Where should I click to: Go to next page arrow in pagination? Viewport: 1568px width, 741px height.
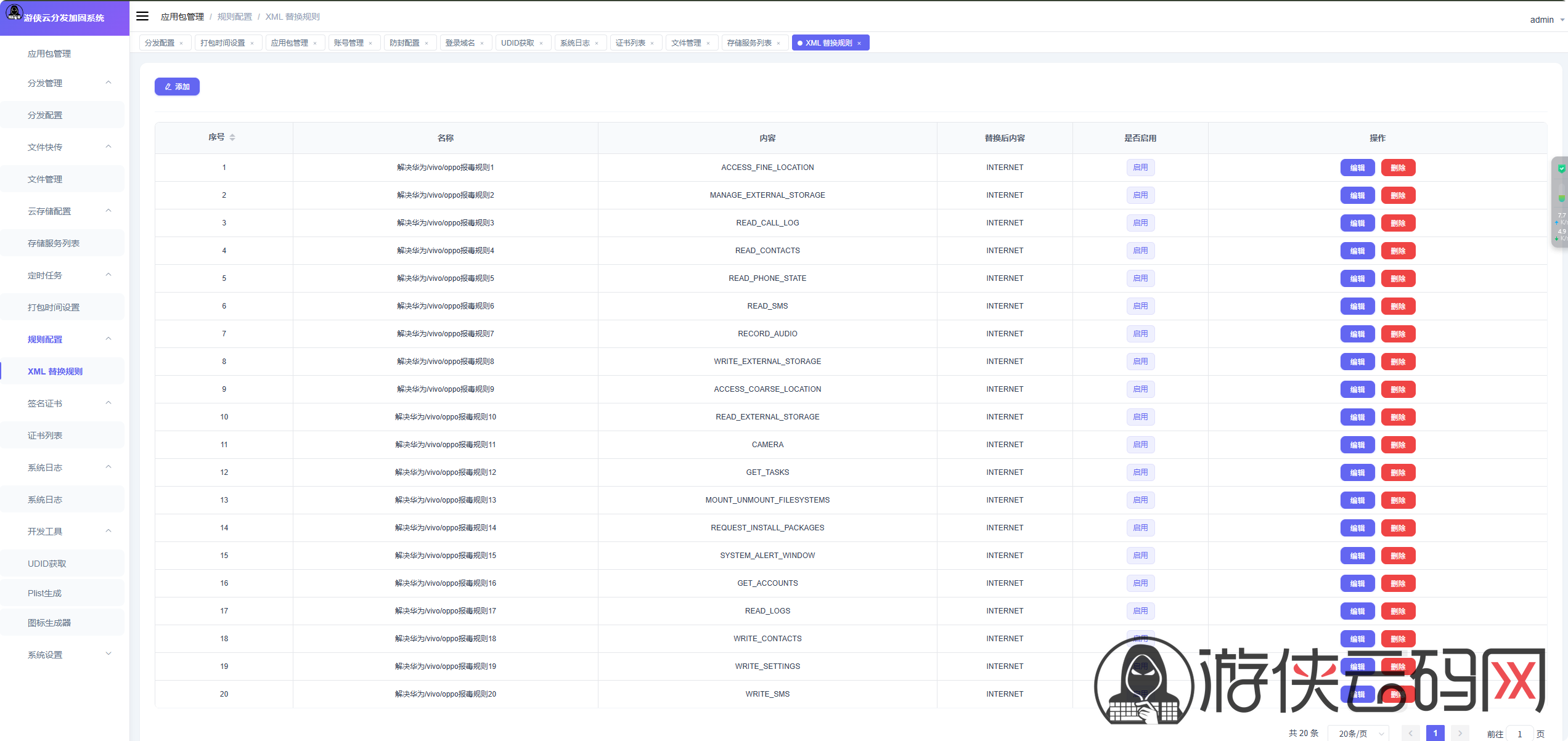[1460, 733]
